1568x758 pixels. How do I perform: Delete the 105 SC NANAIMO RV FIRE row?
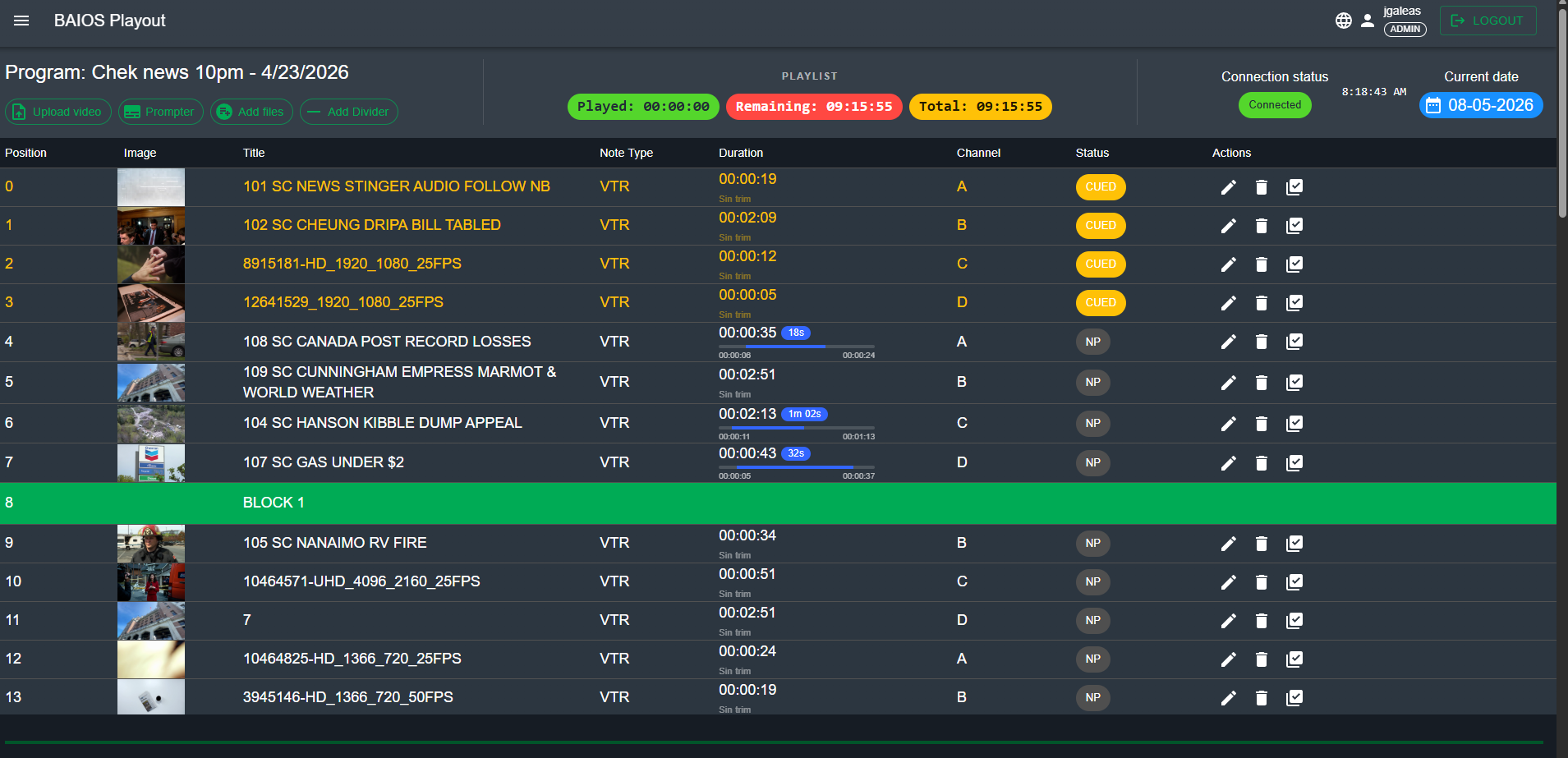(x=1262, y=544)
